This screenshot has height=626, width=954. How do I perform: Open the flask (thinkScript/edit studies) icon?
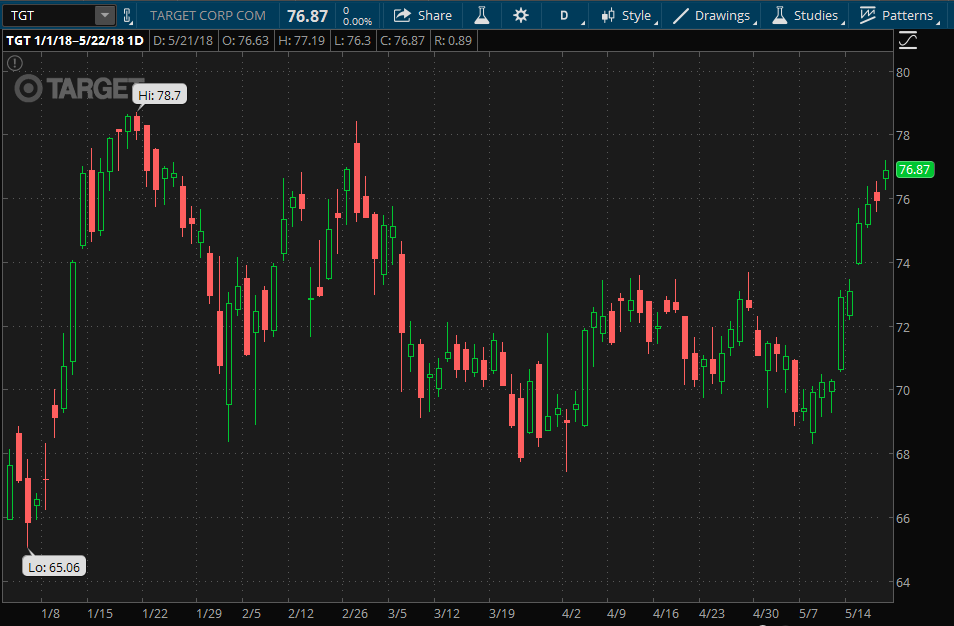pos(482,15)
